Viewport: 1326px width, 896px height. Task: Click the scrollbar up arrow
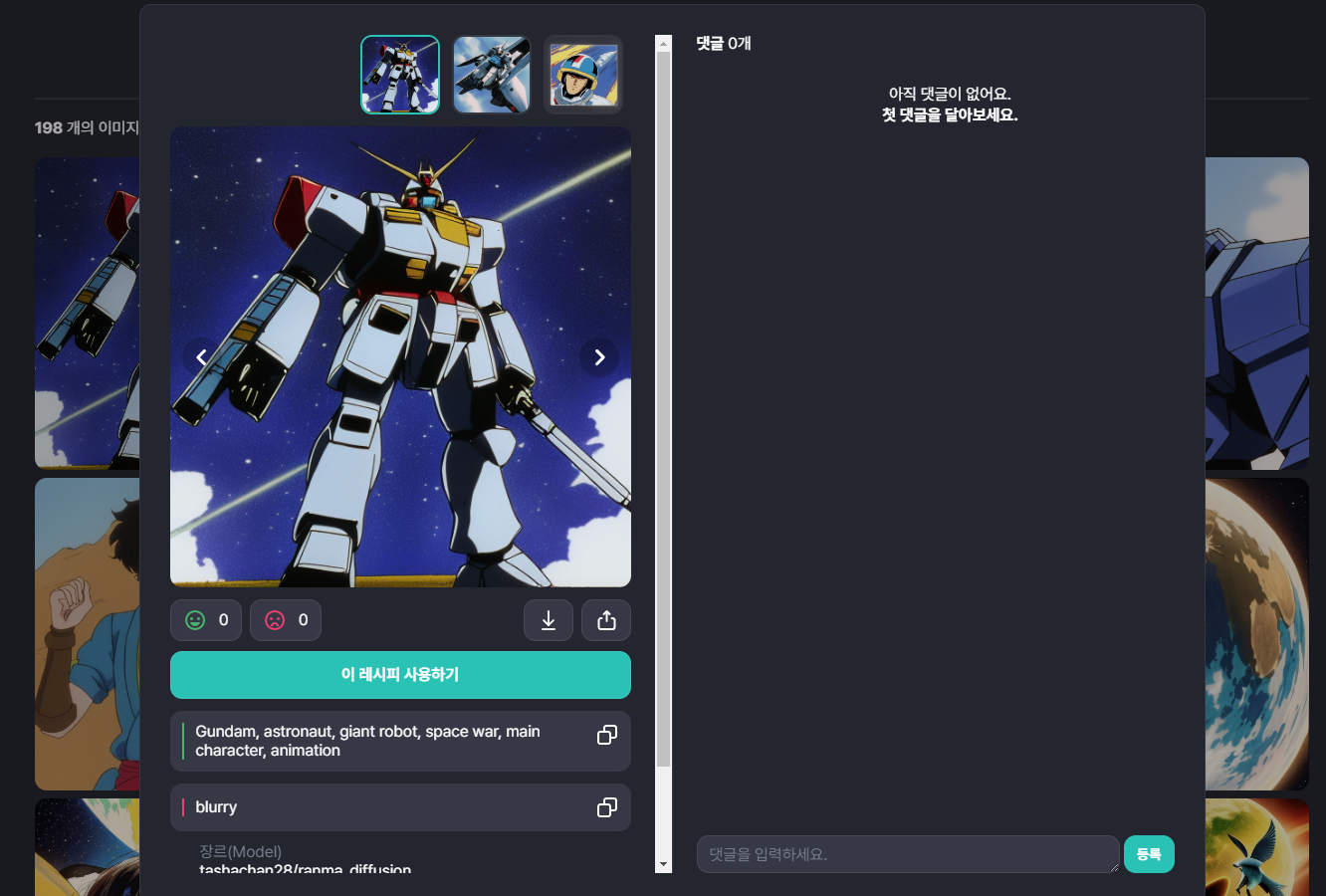coord(663,43)
